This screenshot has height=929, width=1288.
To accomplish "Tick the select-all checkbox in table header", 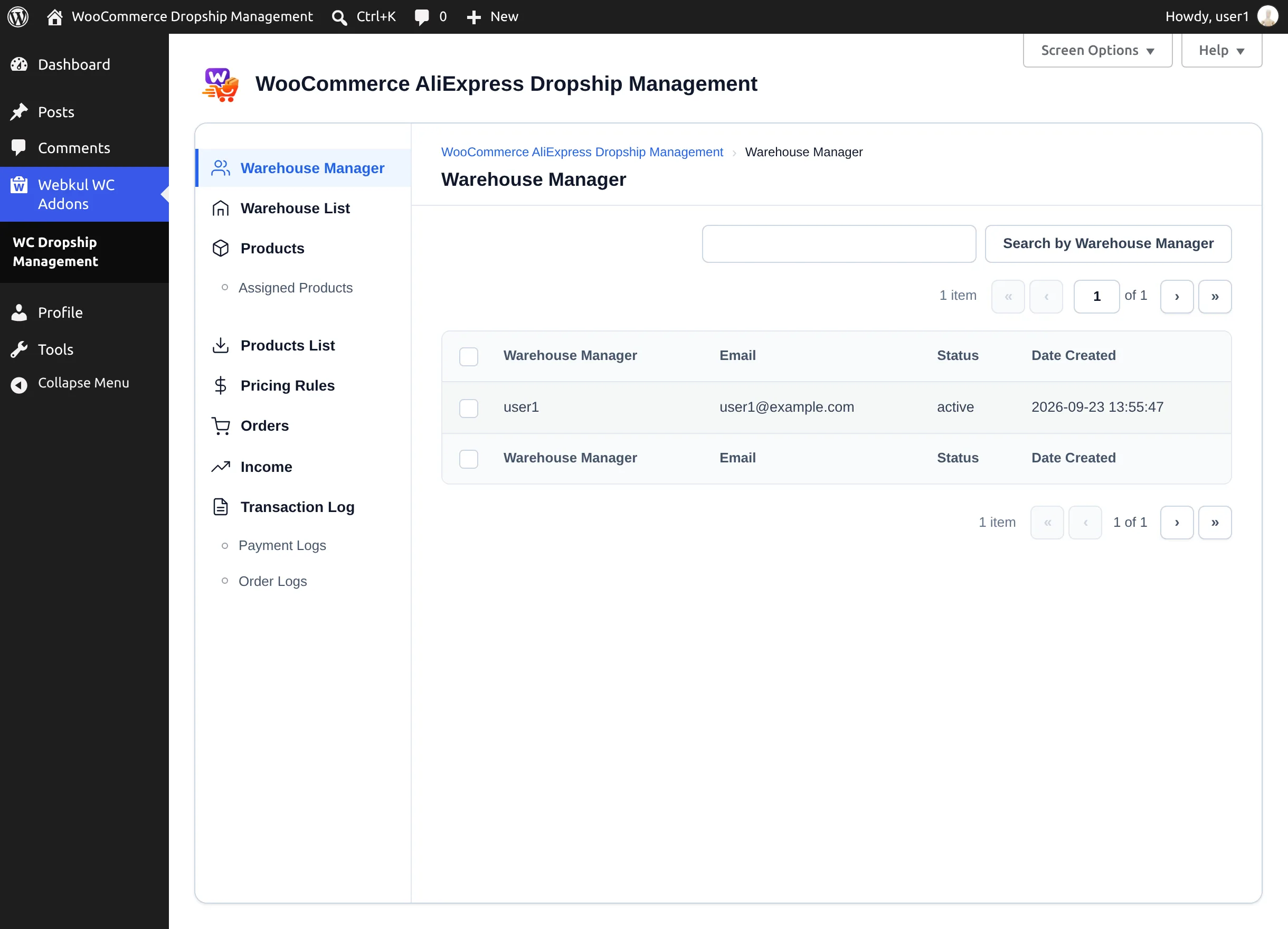I will [x=469, y=357].
